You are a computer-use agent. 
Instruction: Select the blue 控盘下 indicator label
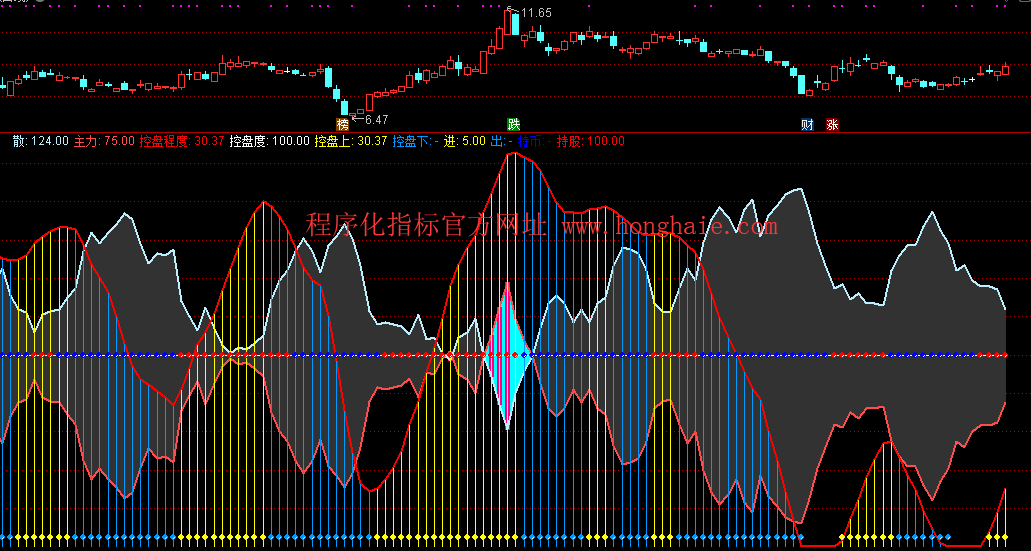point(415,141)
